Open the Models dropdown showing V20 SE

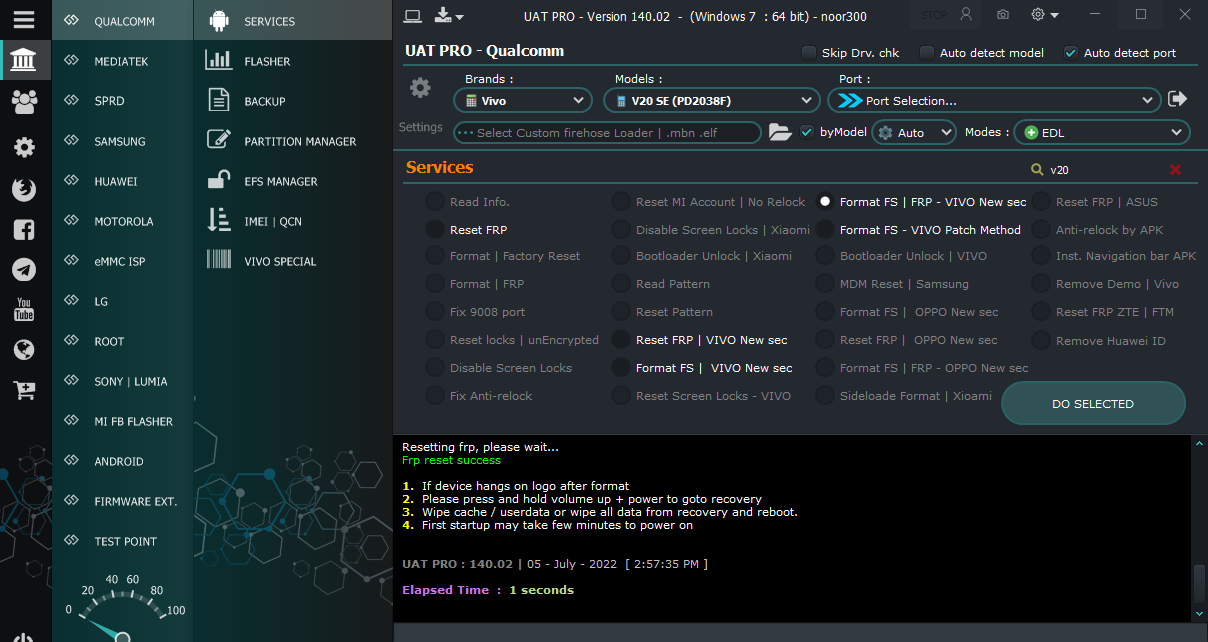click(x=712, y=100)
